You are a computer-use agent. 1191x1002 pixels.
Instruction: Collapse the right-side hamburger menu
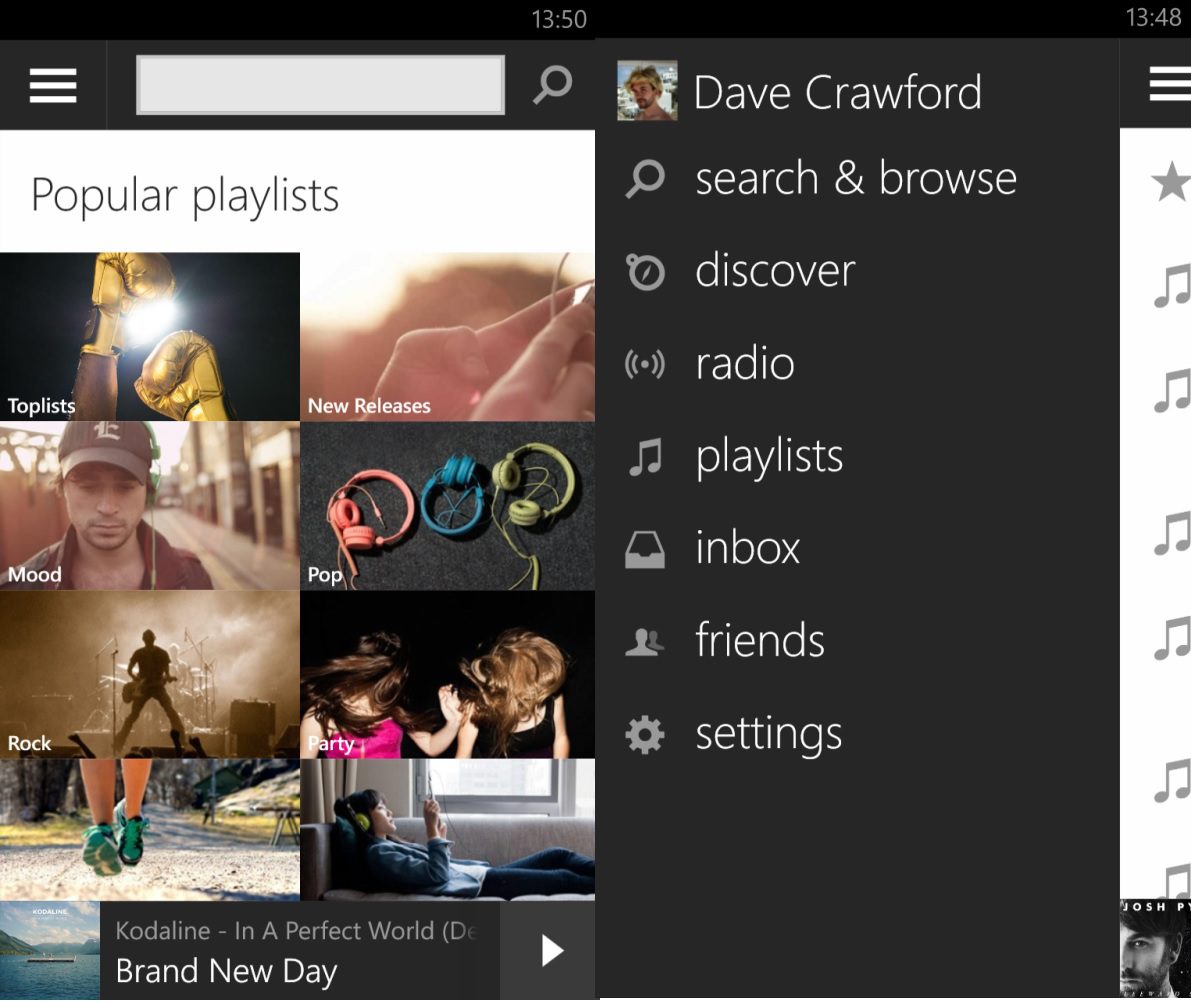(1172, 85)
